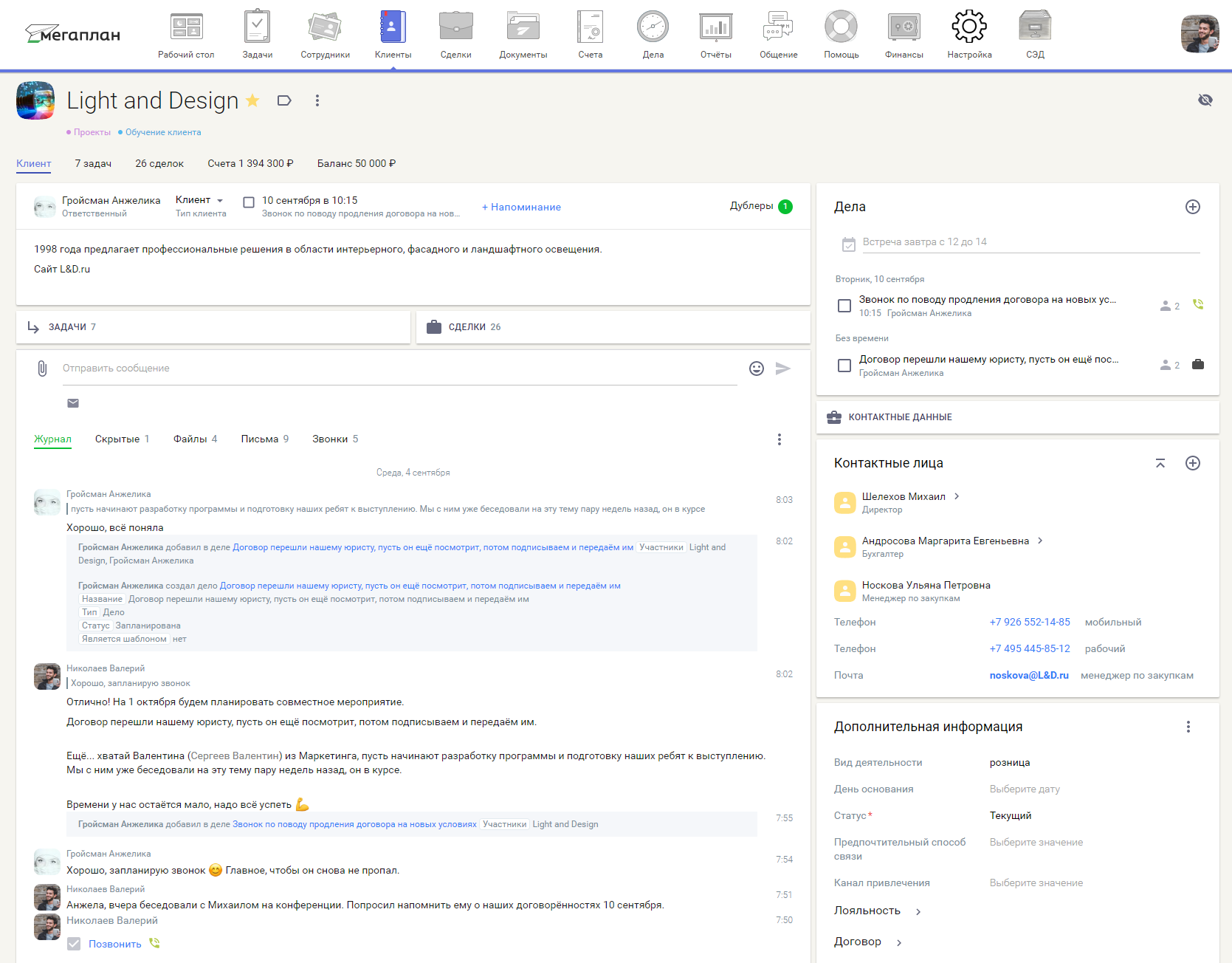Check Звонок по поводу продления договора checkbox
The image size is (1232, 963).
click(x=844, y=306)
